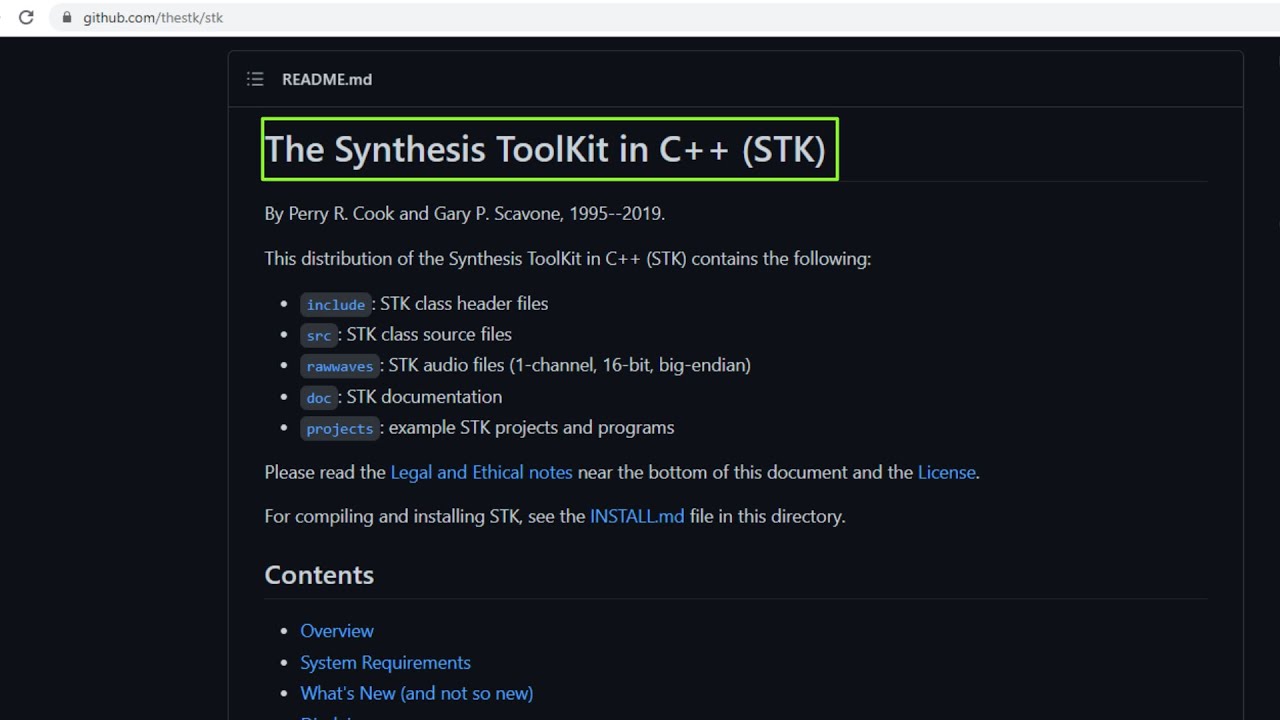The image size is (1280, 720).
Task: Click the site security lock icon
Action: [67, 18]
